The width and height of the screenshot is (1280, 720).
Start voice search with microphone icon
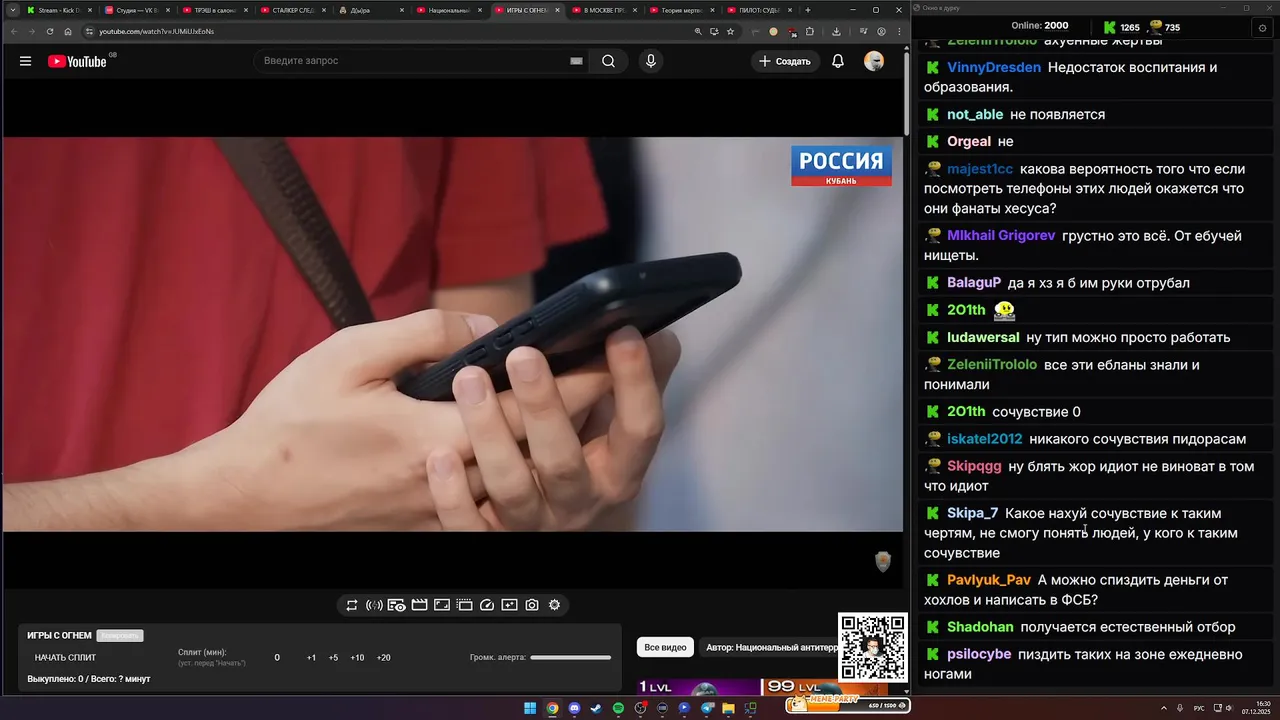coord(651,61)
